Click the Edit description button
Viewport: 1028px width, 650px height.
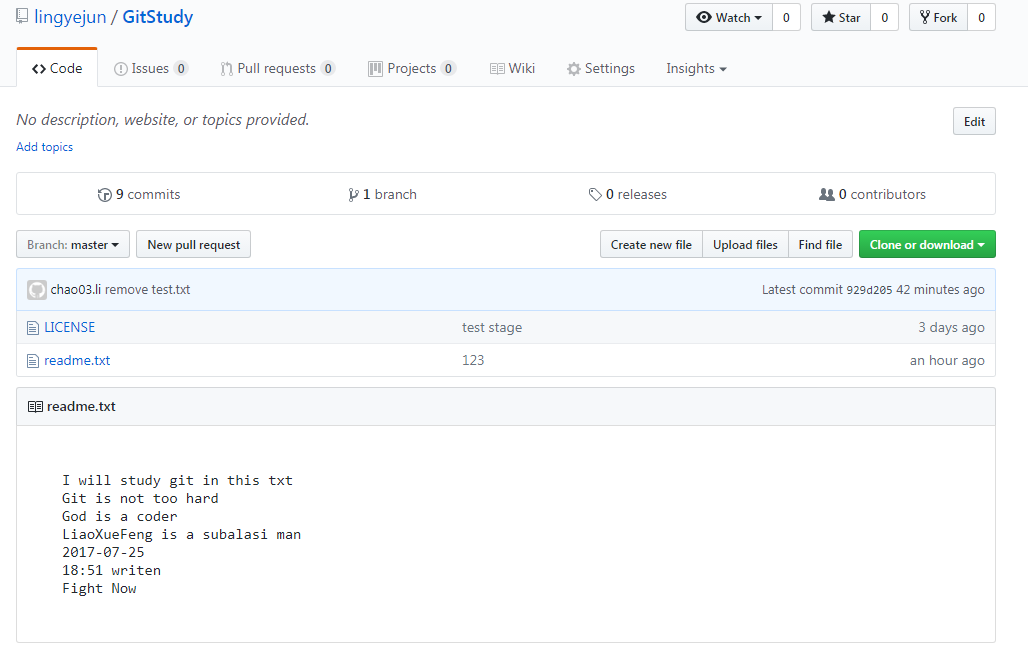(974, 121)
